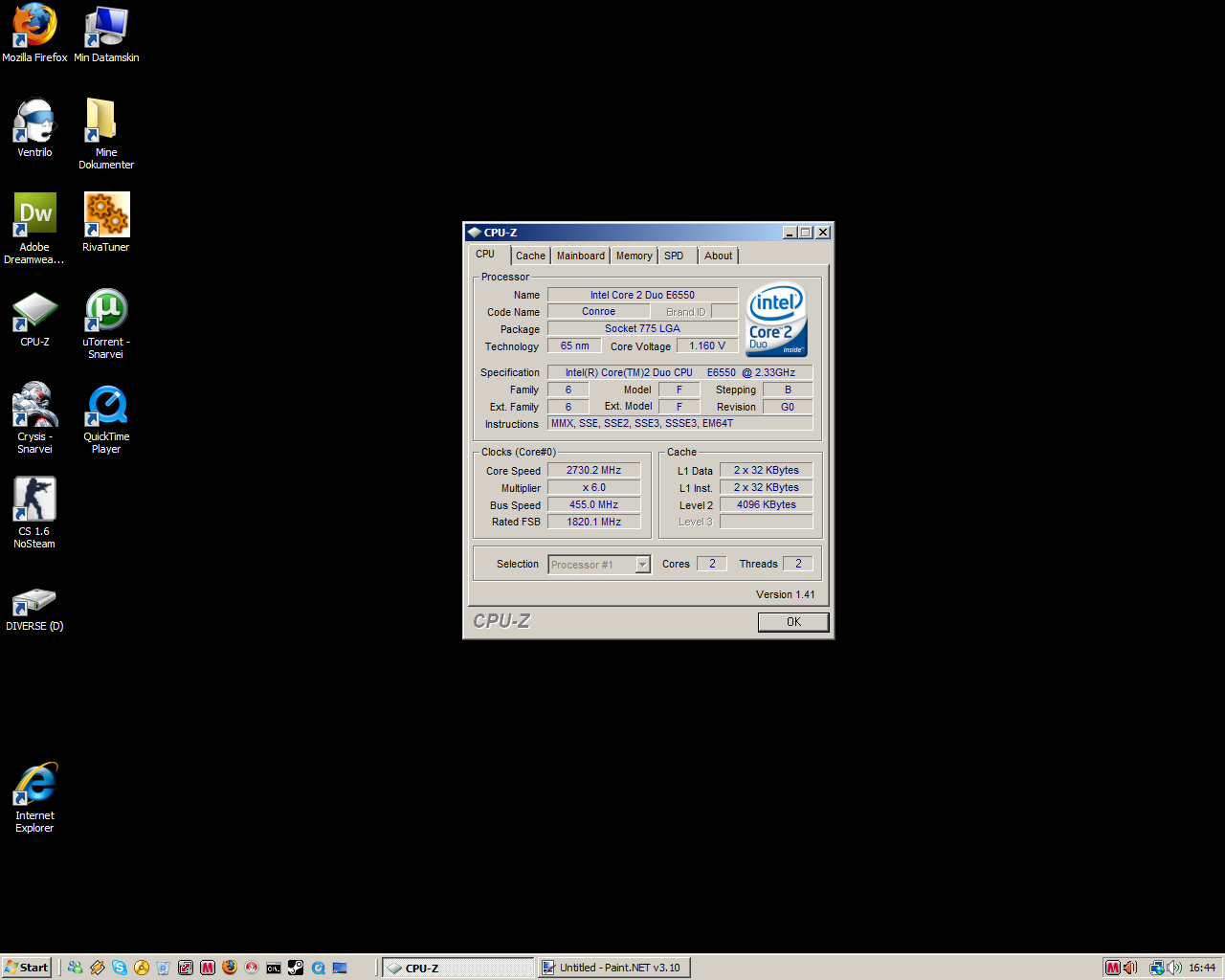Viewport: 1225px width, 980px height.
Task: Open McAfee from quick launch
Action: click(208, 968)
